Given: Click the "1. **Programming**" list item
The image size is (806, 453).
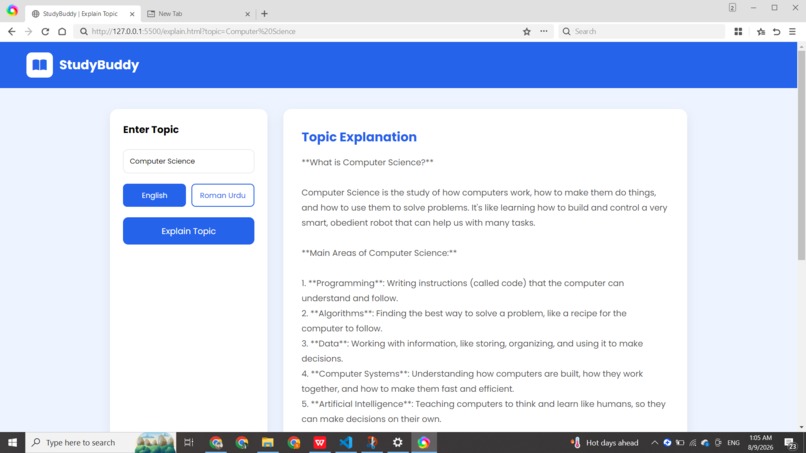Looking at the screenshot, I should tap(463, 291).
